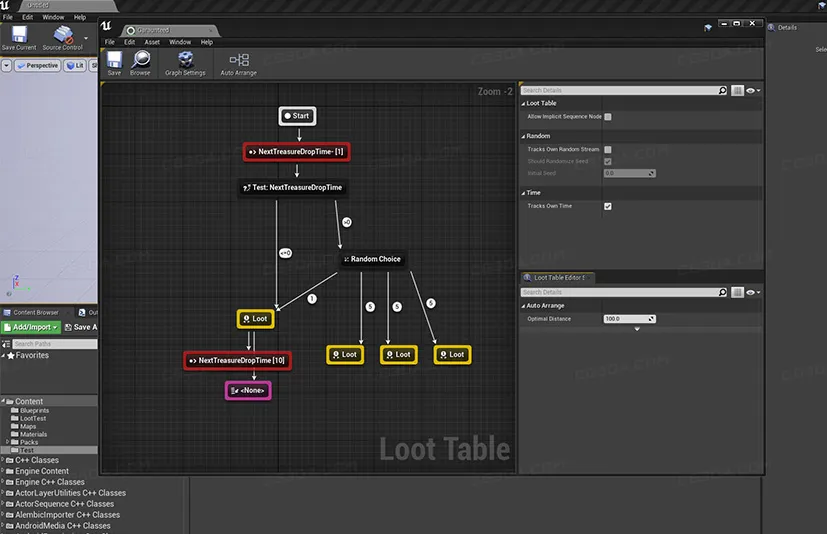This screenshot has height=534, width=827.
Task: Collapse the Loot Table section
Action: click(x=523, y=104)
